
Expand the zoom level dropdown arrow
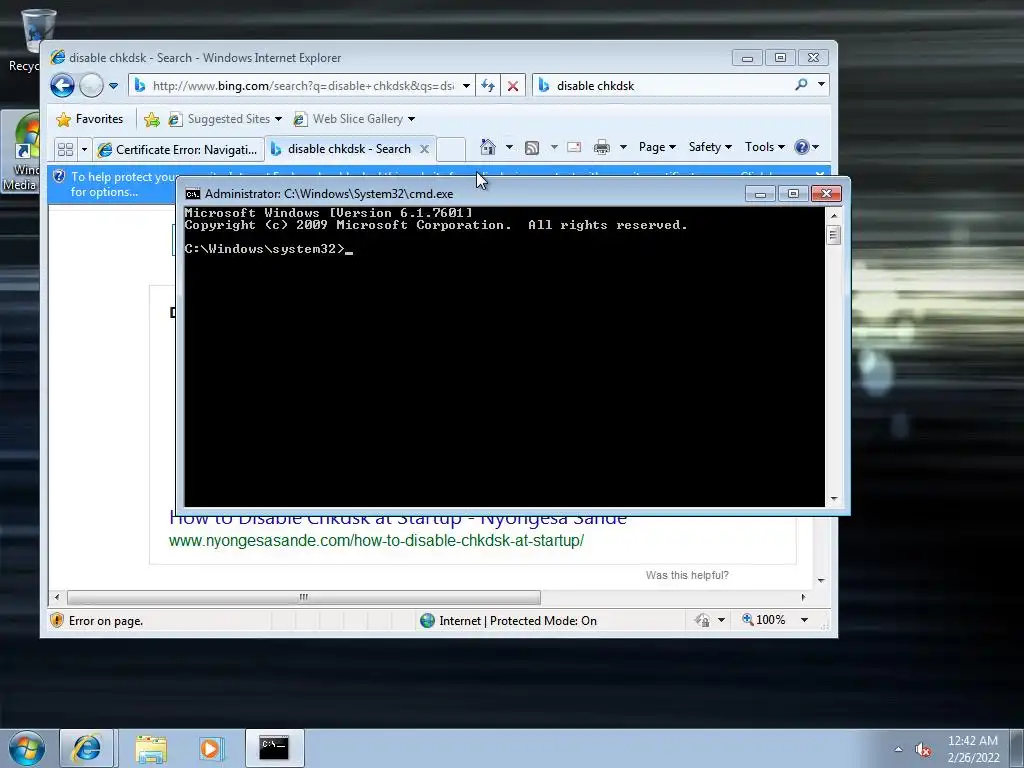click(805, 620)
